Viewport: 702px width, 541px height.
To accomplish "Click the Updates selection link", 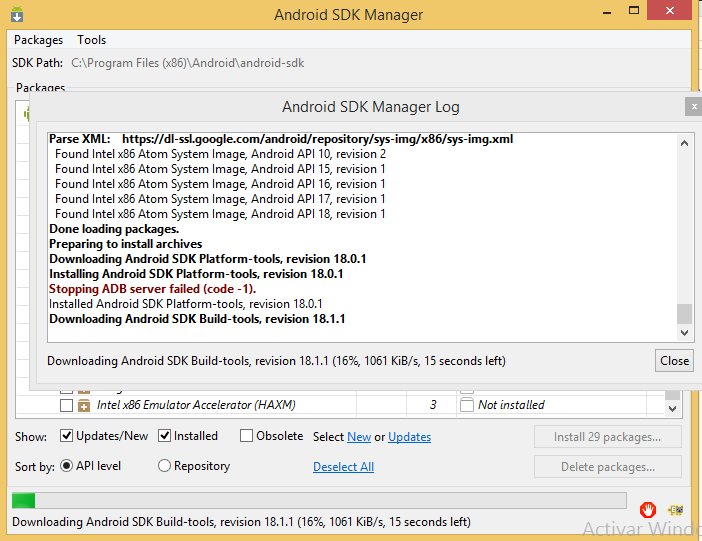I will tap(409, 437).
